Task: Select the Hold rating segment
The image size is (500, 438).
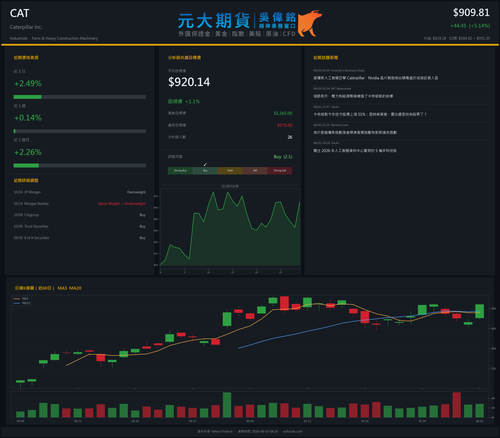Action: point(230,171)
